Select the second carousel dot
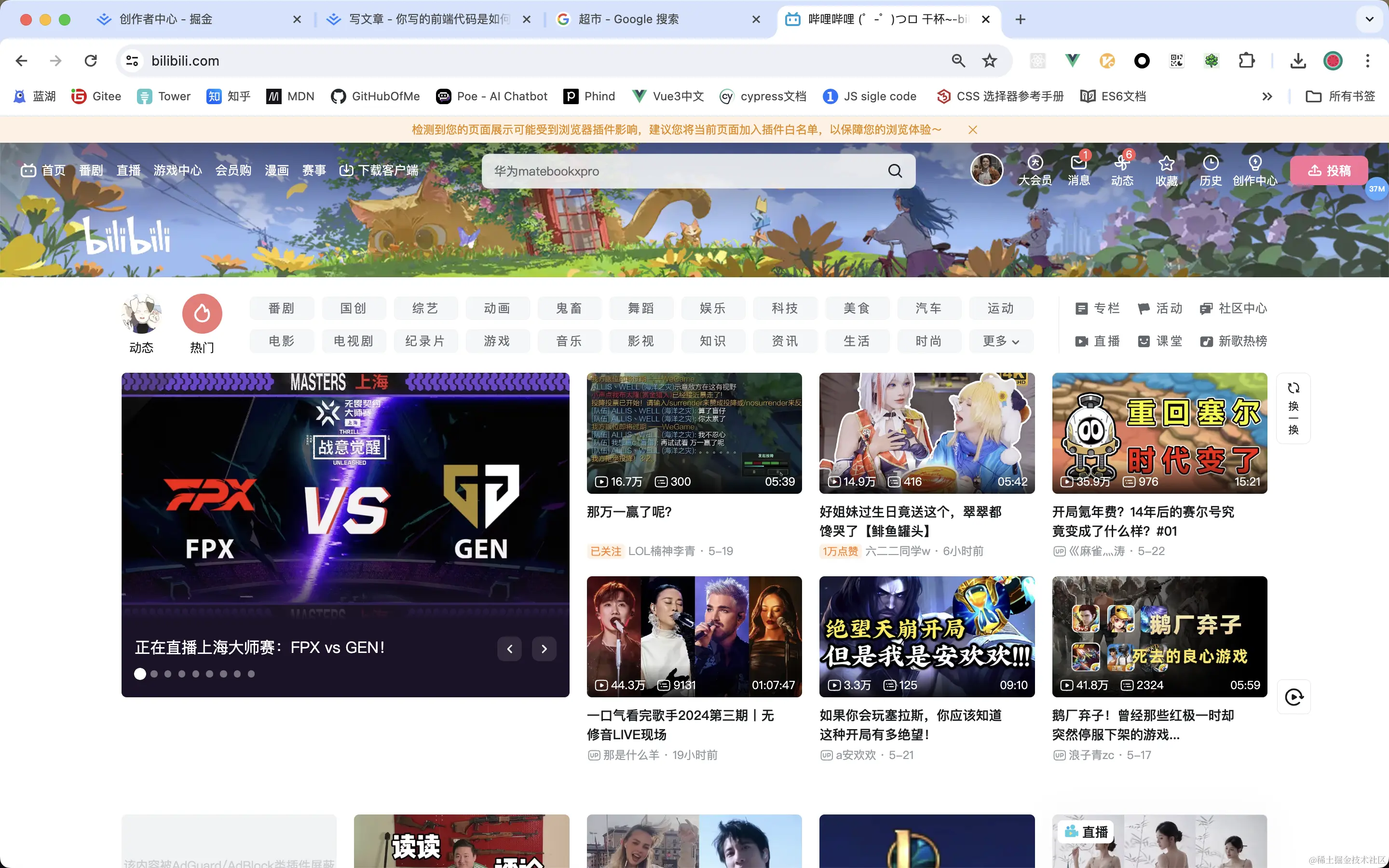Screen dimensions: 1389x868 point(154,674)
